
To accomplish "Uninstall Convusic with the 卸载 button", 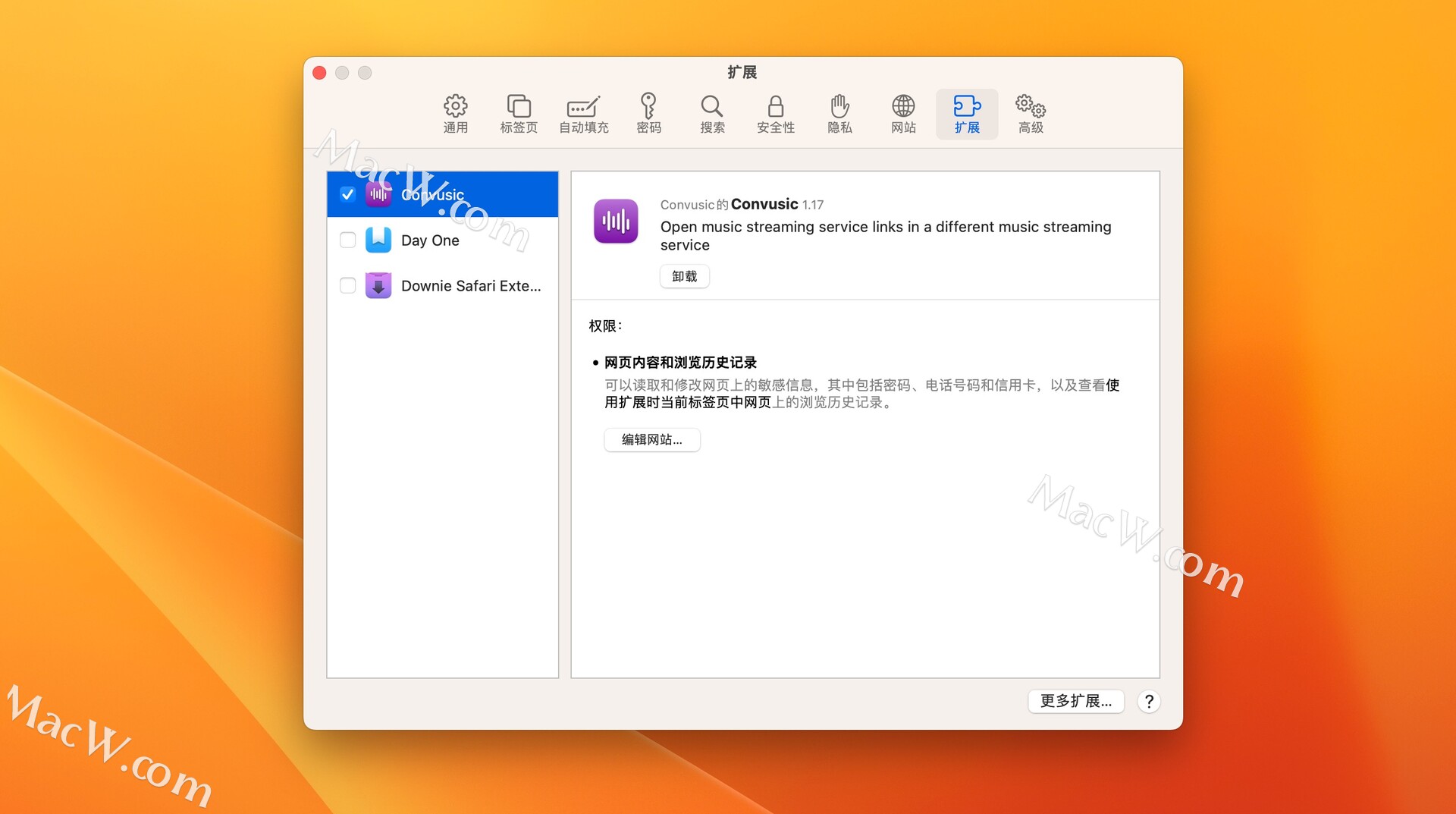I will (x=684, y=276).
